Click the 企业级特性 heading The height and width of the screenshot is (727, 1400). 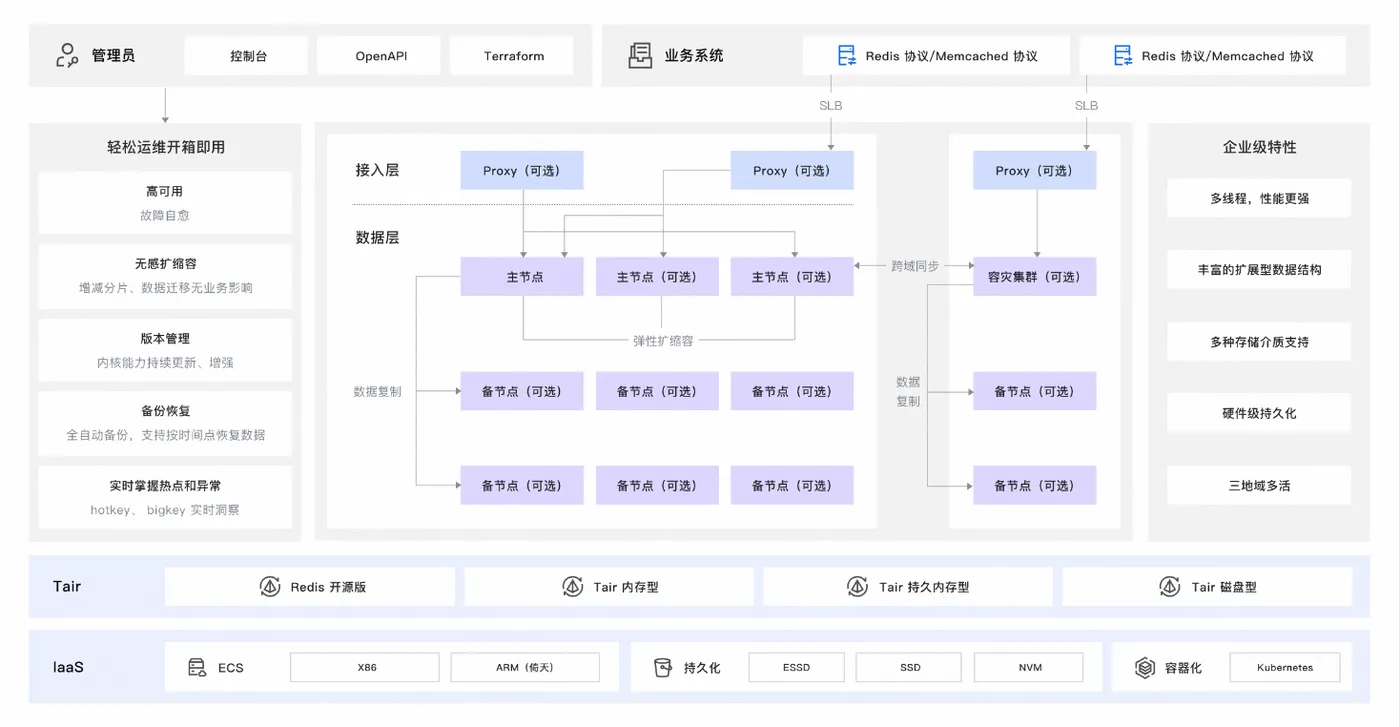(1259, 147)
